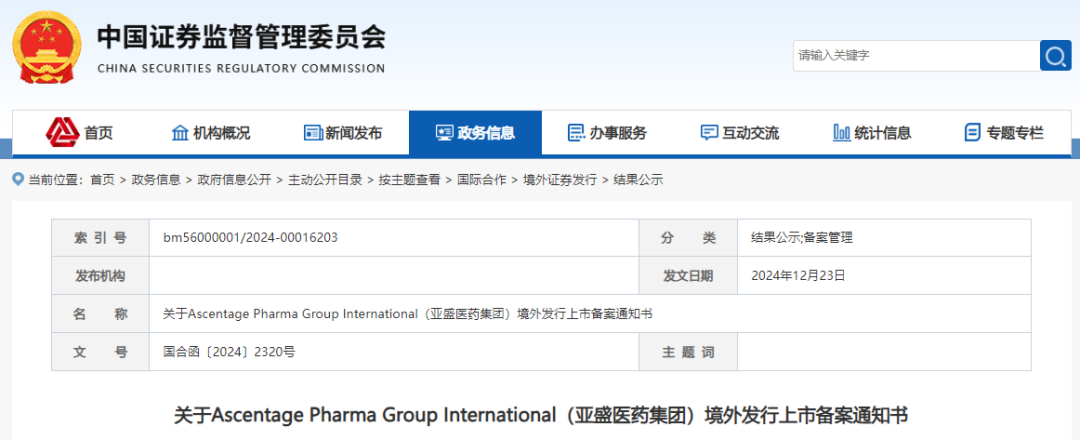The image size is (1080, 440).
Task: Click the 索引号 value bm56000001/2024-00016203
Action: (x=251, y=238)
